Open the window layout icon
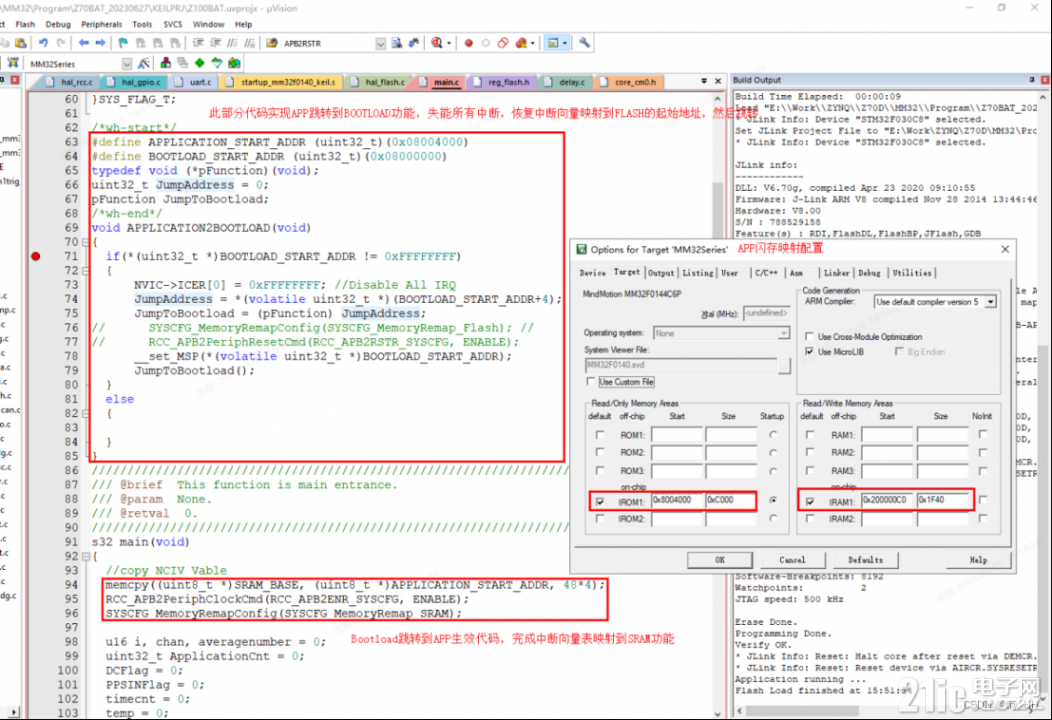1052x720 pixels. [x=553, y=43]
